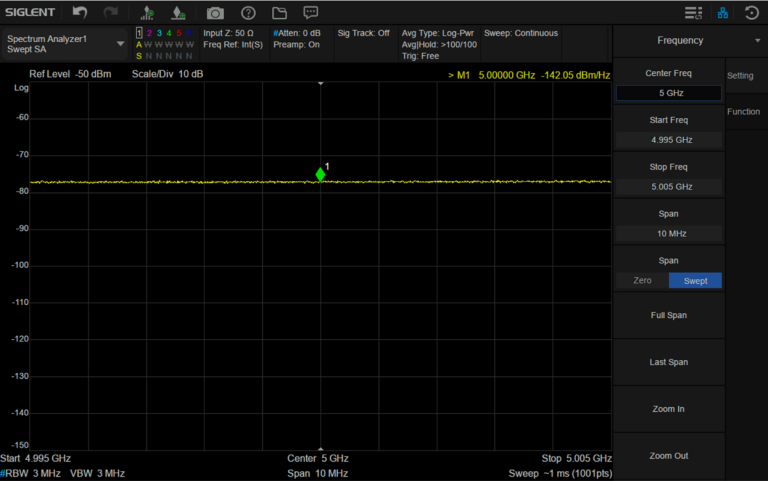Image resolution: width=768 pixels, height=481 pixels.
Task: Select trace 1 in trace indicator
Action: [x=139, y=33]
